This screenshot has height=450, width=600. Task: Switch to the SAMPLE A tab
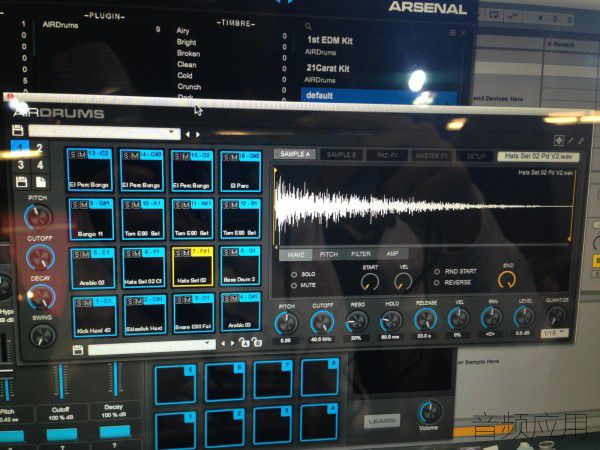[x=295, y=154]
